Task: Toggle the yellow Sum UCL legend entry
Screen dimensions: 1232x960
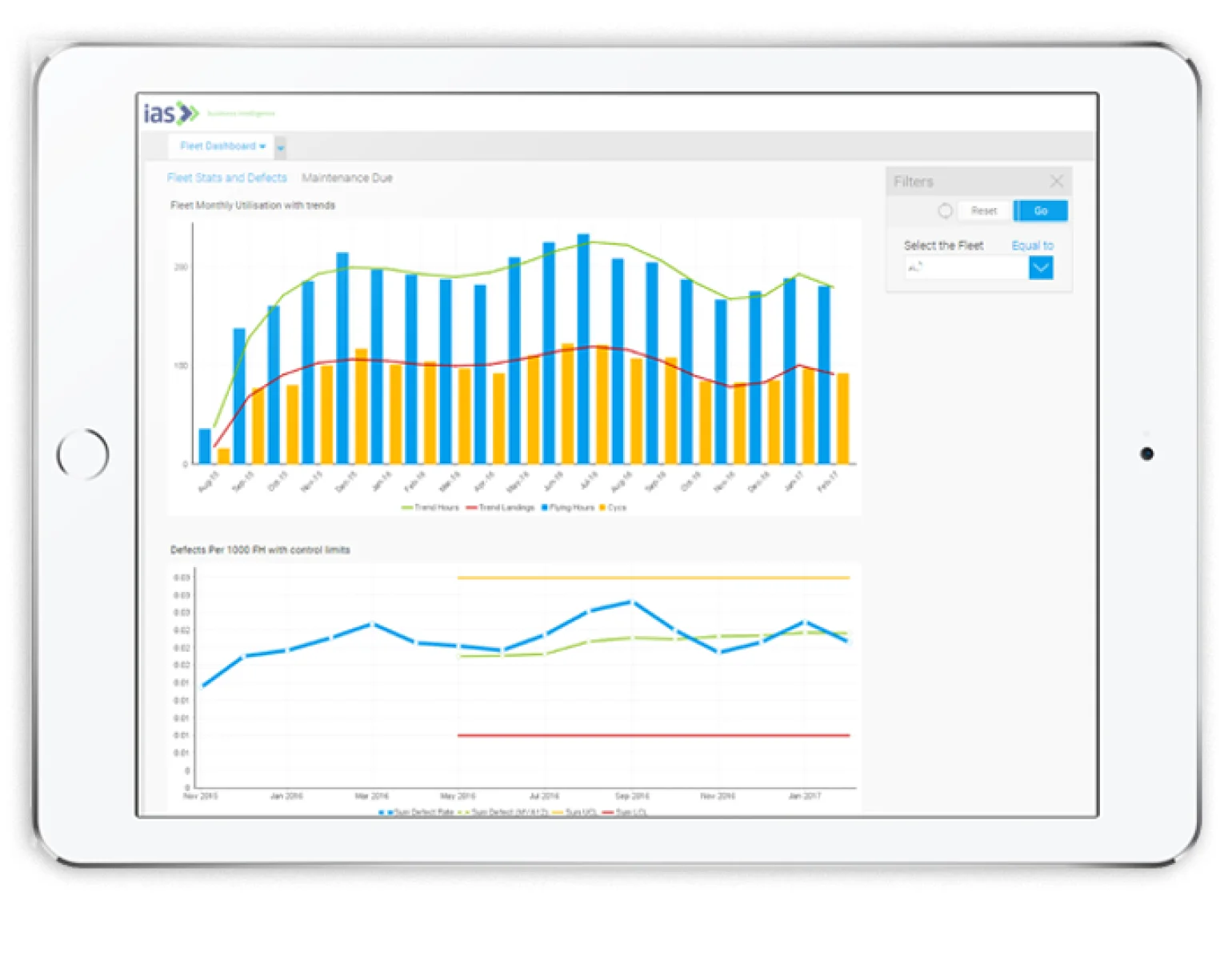Action: coord(558,812)
